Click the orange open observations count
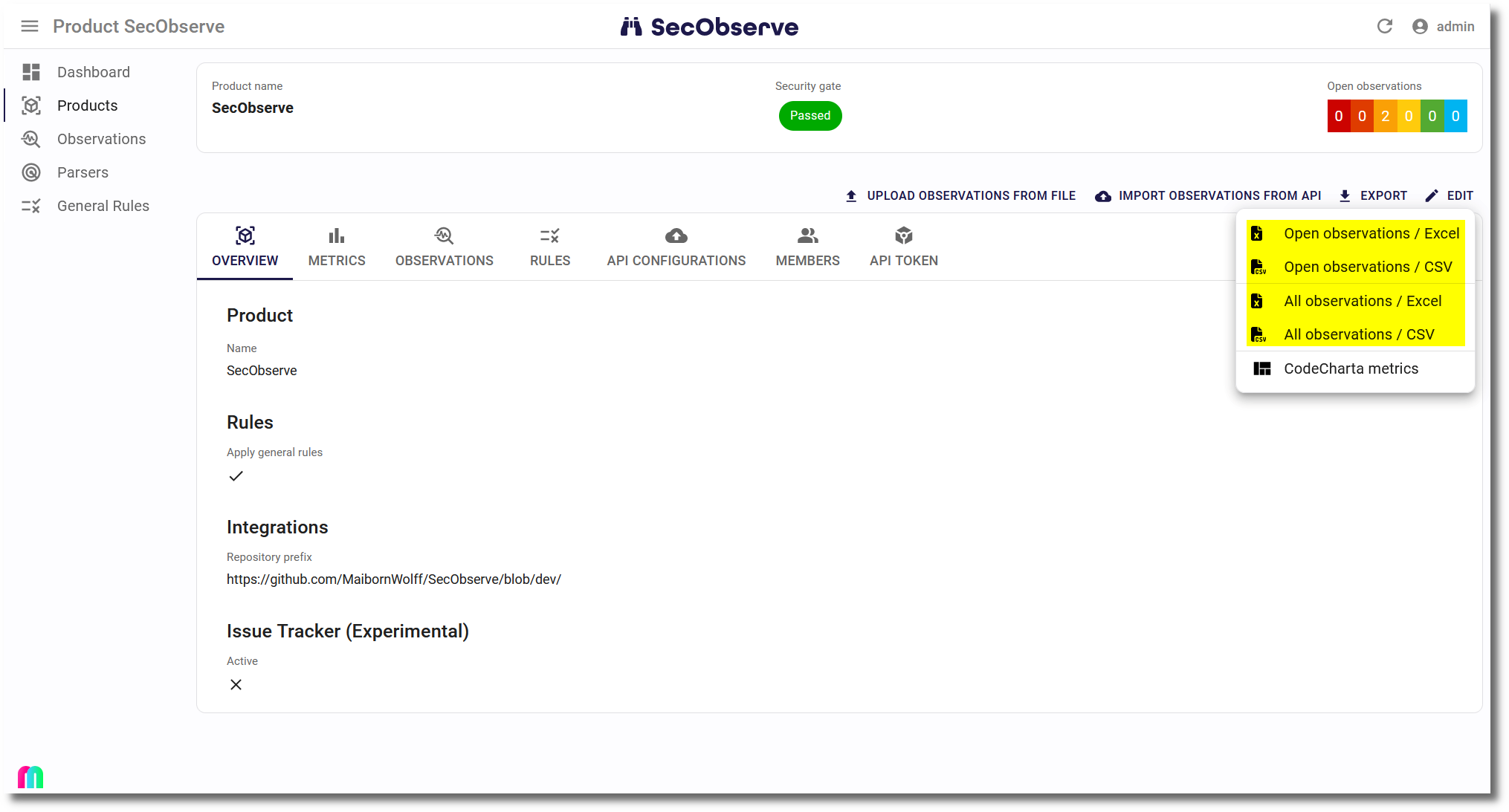 pyautogui.click(x=1385, y=116)
